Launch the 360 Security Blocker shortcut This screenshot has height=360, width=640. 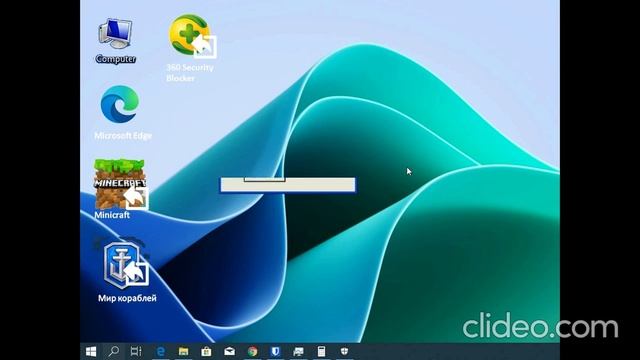[x=191, y=48]
